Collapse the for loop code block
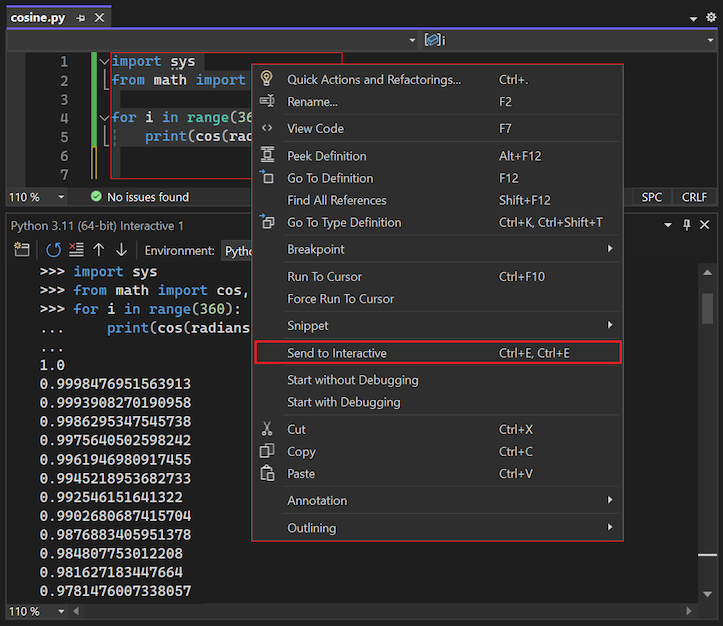723x626 pixels. click(x=103, y=118)
